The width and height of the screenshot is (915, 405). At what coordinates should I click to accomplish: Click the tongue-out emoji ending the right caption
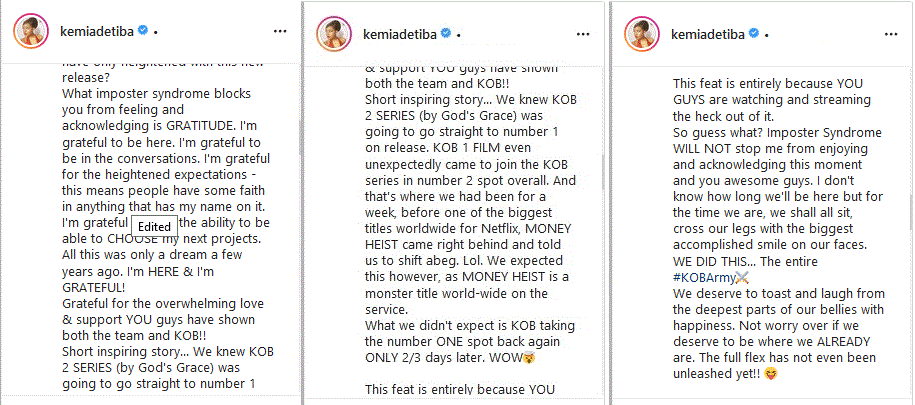(x=773, y=374)
